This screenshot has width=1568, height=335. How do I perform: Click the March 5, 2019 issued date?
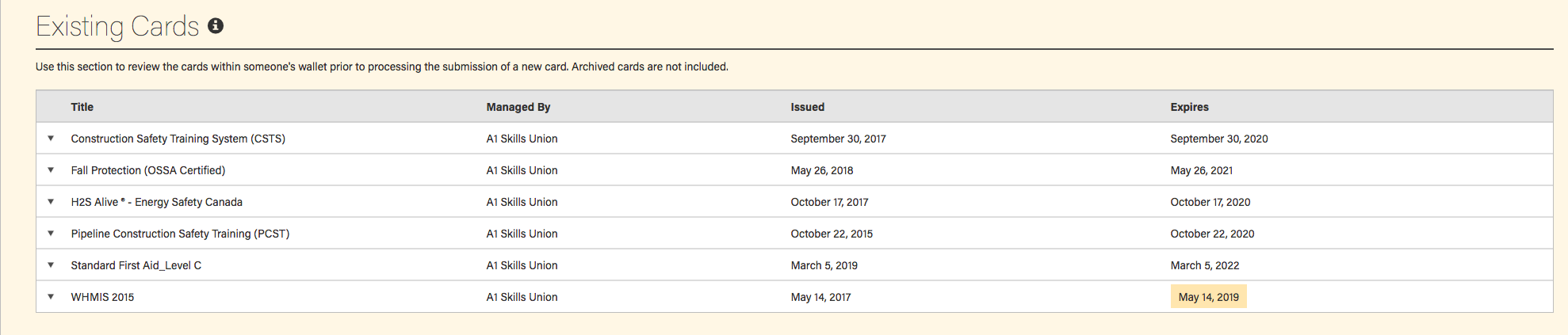pos(824,265)
